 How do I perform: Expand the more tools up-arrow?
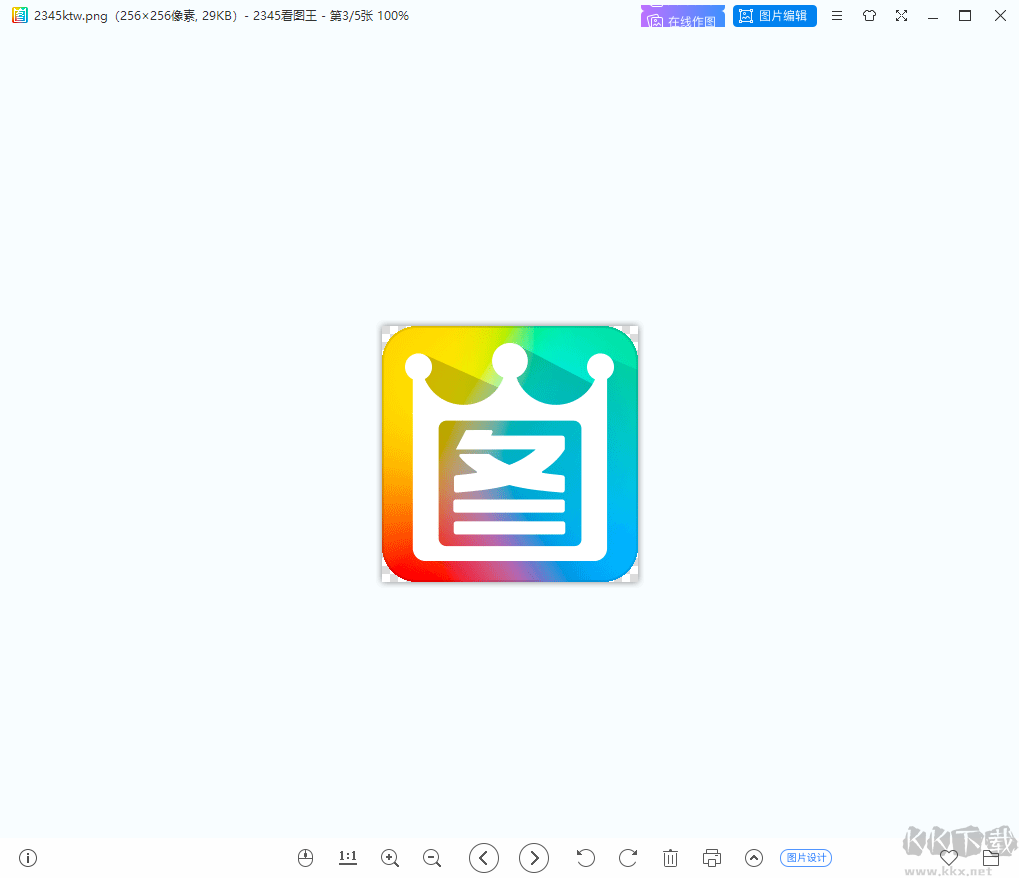point(754,858)
